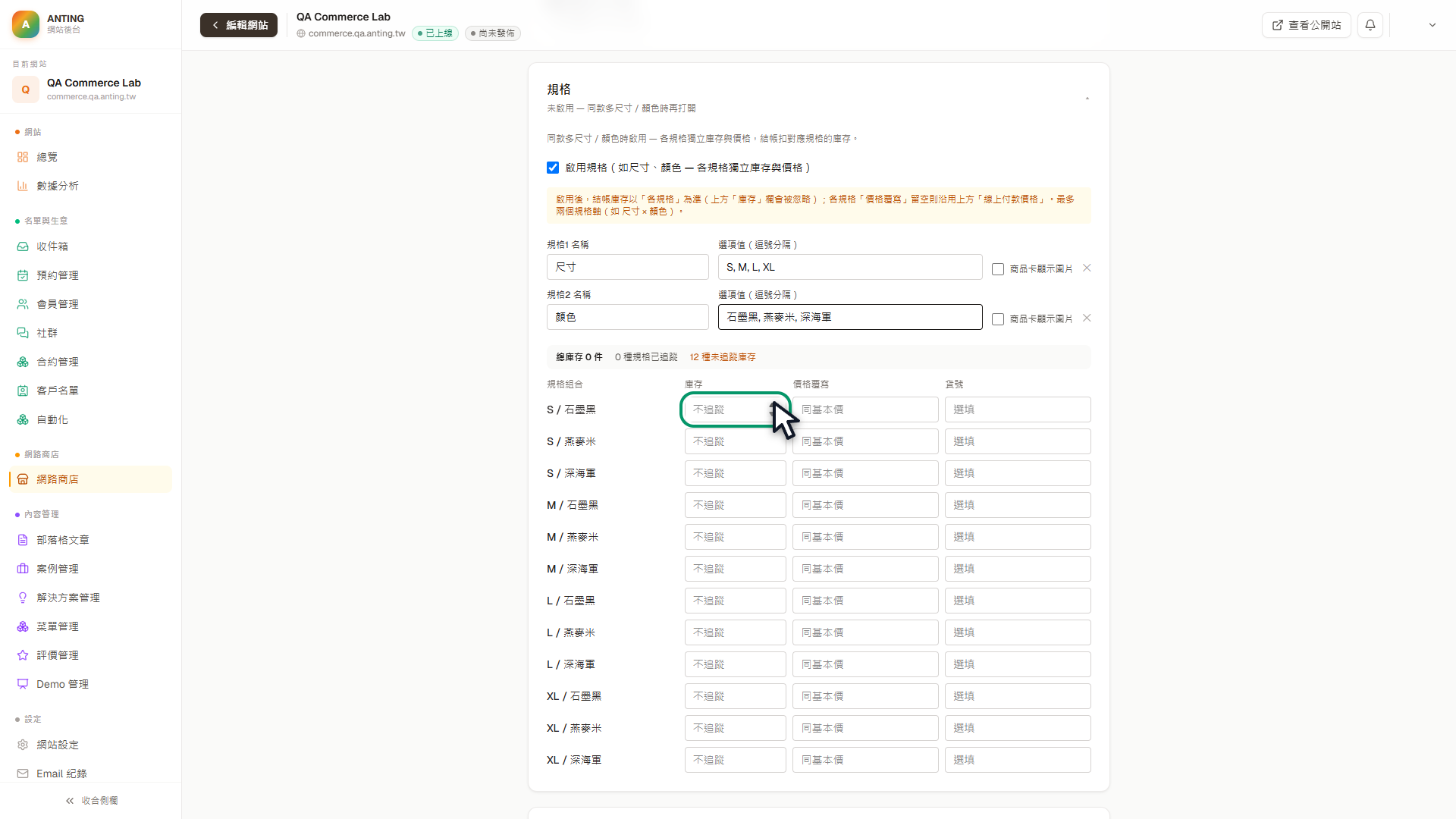
Task: Click the ANTING logo icon
Action: (x=26, y=24)
